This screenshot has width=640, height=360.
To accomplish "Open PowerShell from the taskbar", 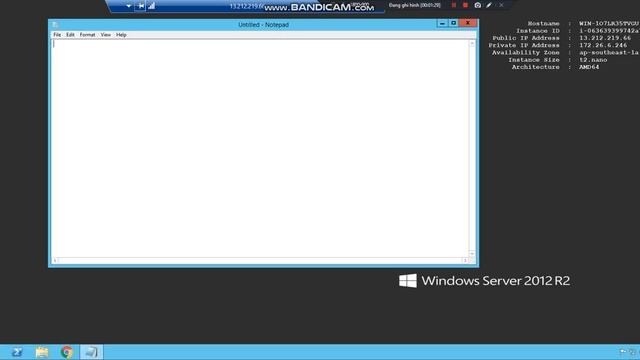I will pyautogui.click(x=17, y=352).
